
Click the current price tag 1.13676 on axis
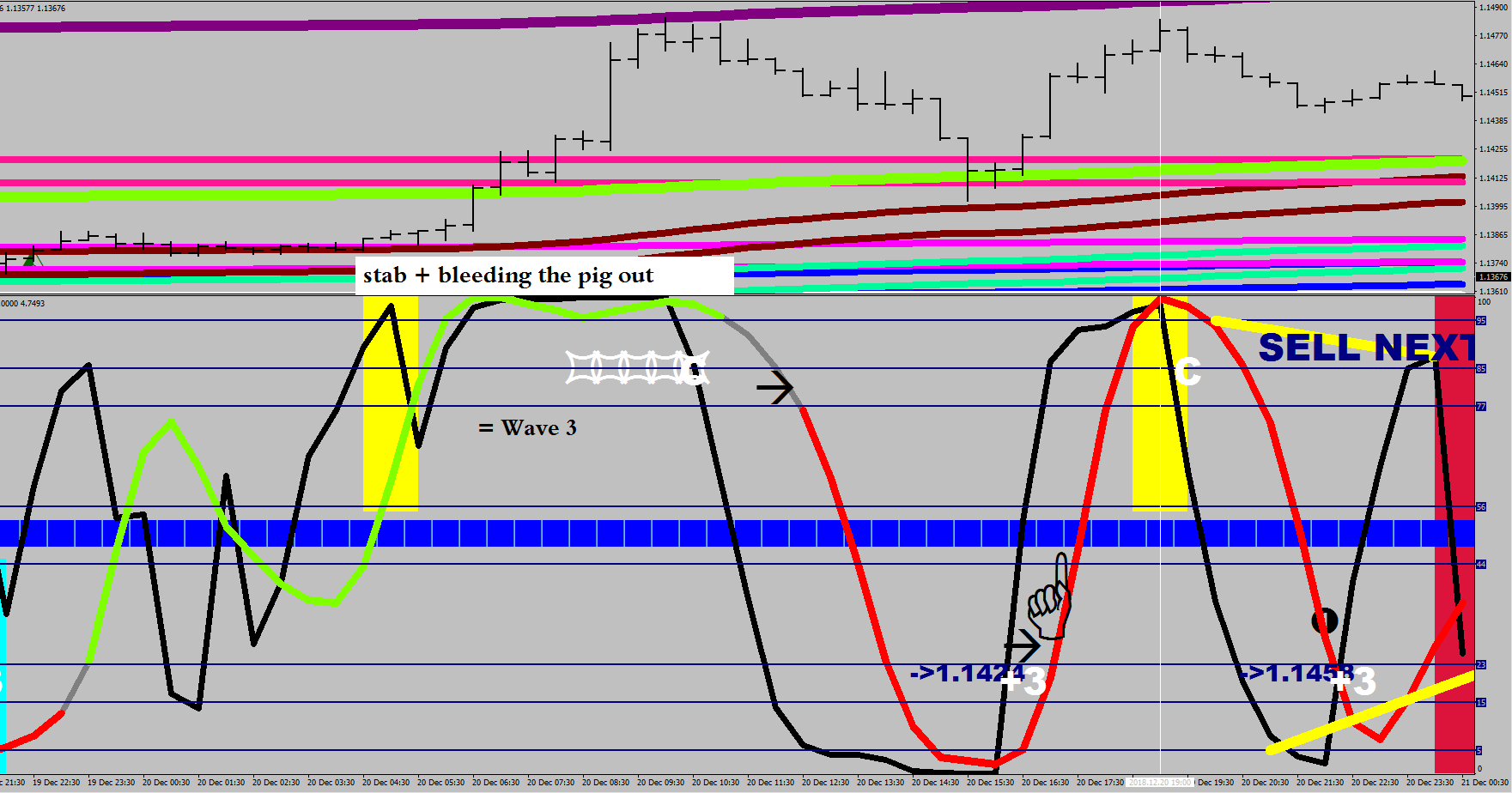coord(1492,277)
